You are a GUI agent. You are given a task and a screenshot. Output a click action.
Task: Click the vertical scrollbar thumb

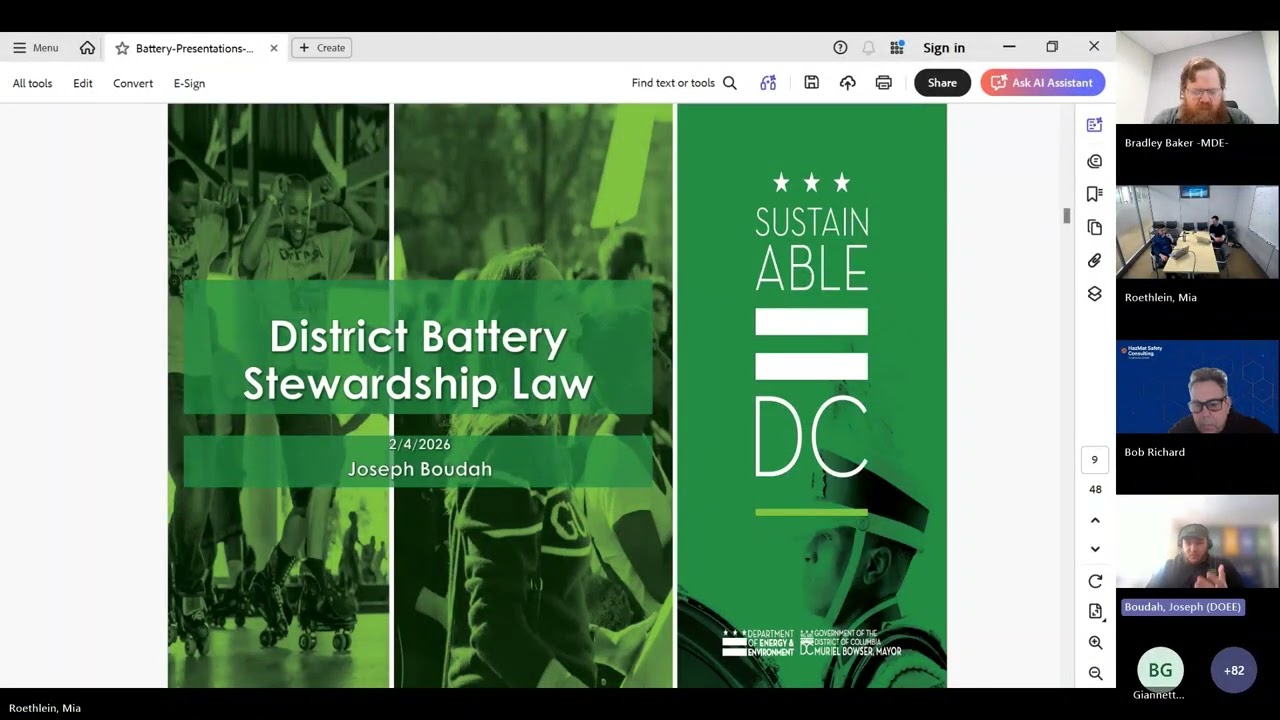click(1066, 216)
